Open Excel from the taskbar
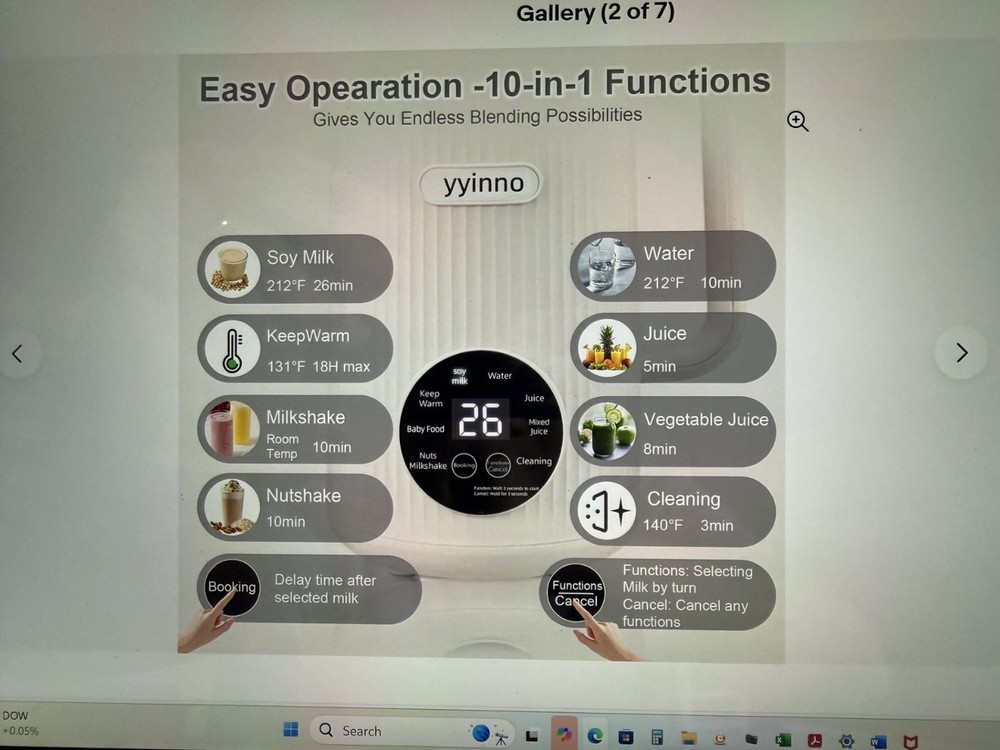 [x=783, y=740]
